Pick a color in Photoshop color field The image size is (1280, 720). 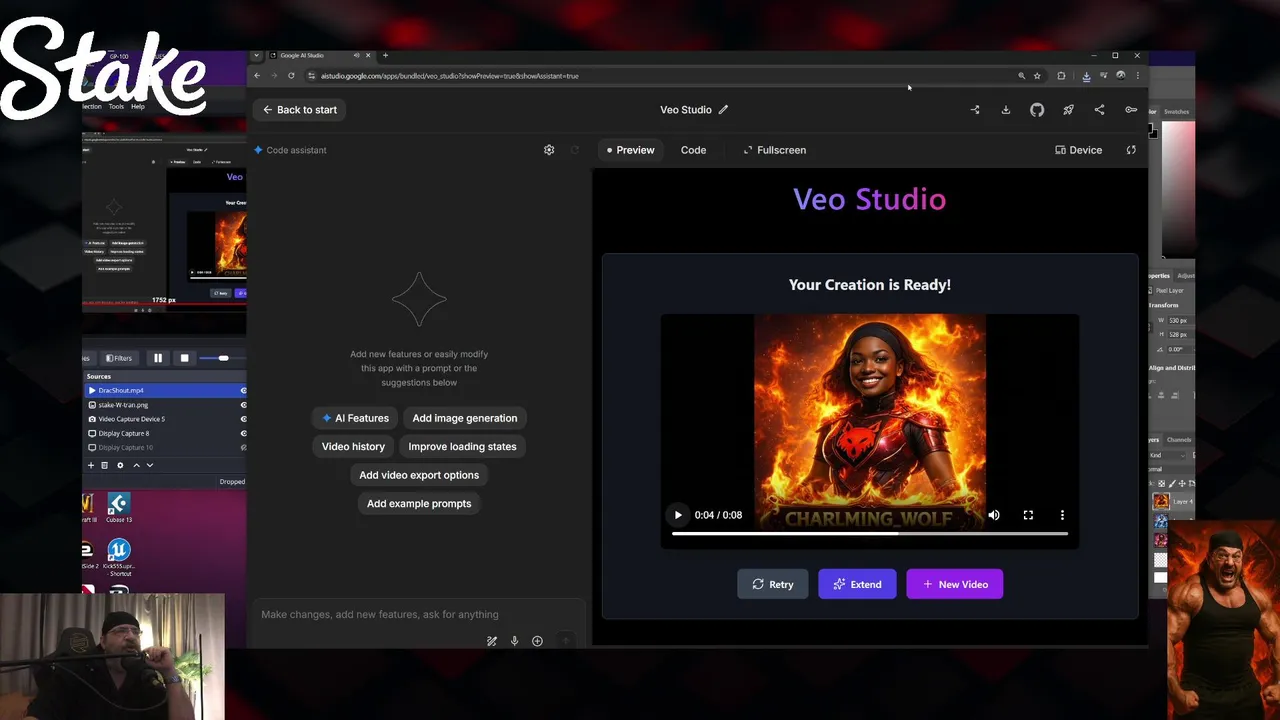pos(1178,190)
